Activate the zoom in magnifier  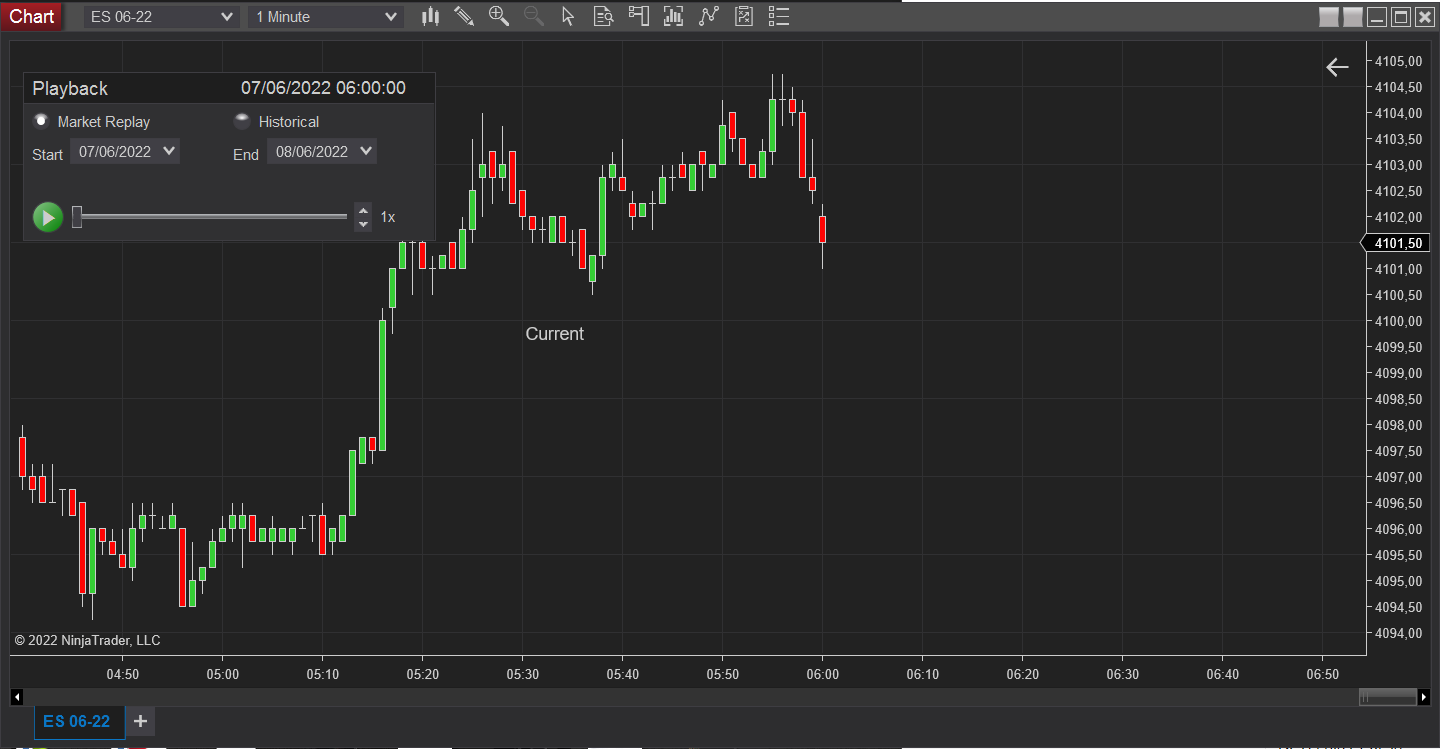(x=499, y=16)
